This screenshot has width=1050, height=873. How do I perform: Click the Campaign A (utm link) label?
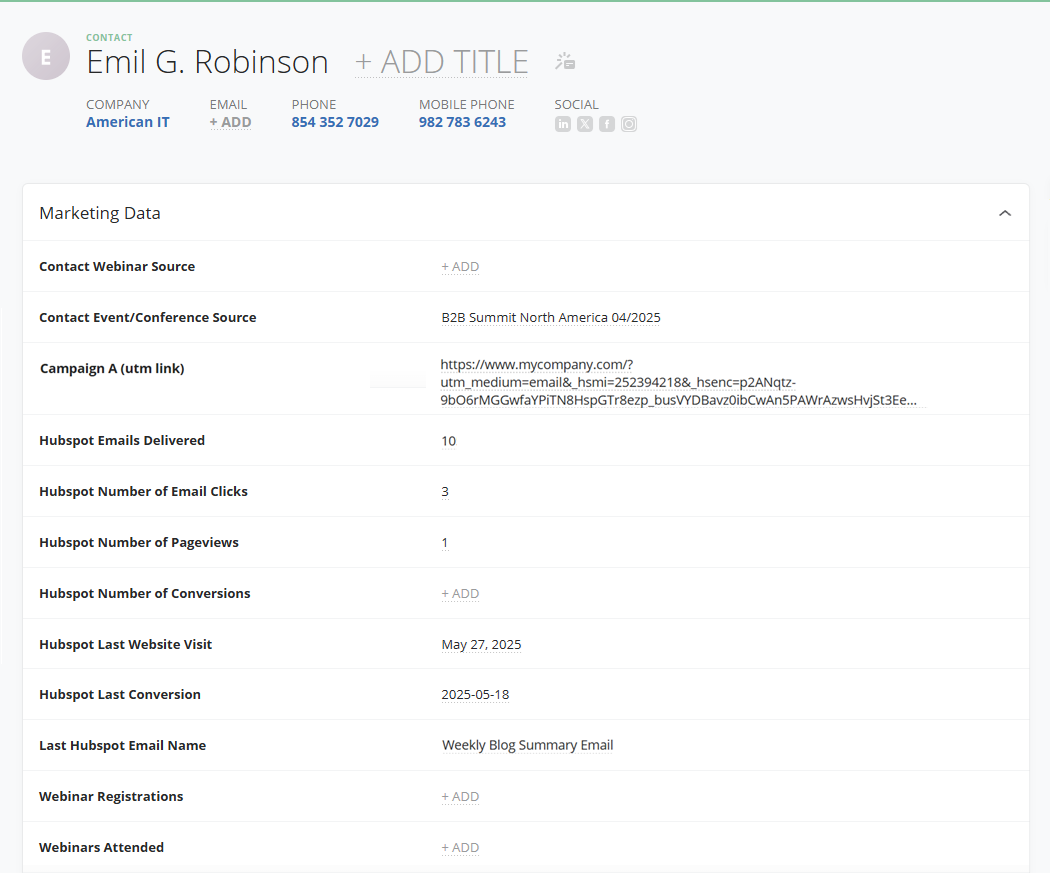point(112,368)
